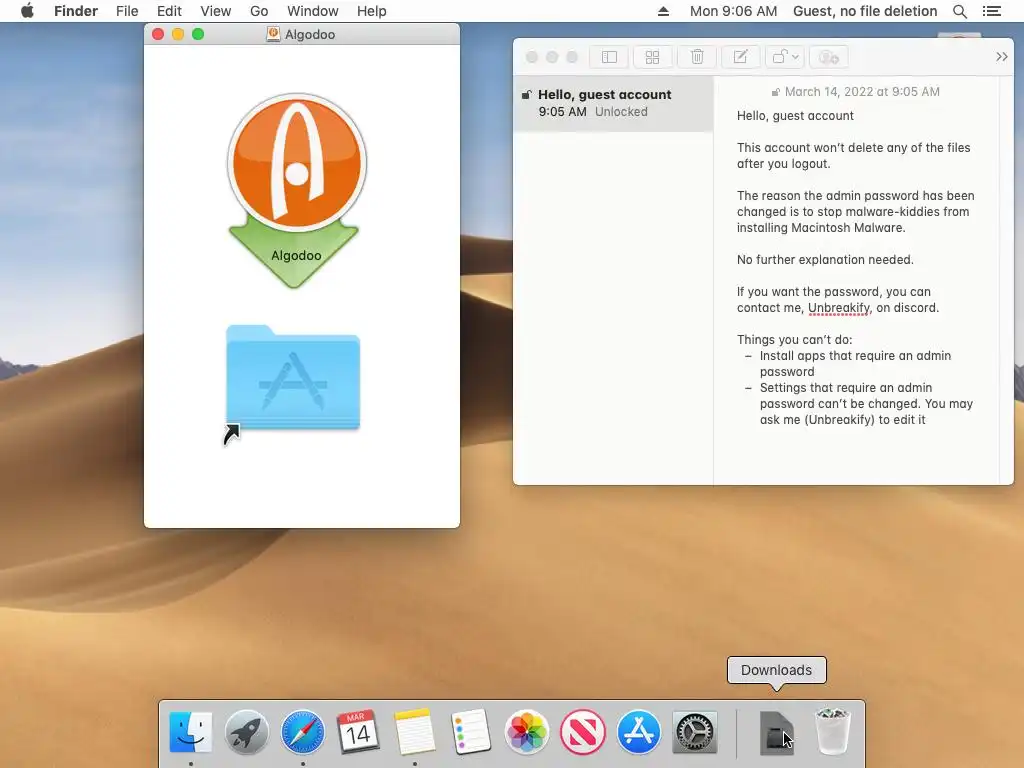Open the Photos app in the Dock
The height and width of the screenshot is (768, 1024).
click(x=526, y=732)
